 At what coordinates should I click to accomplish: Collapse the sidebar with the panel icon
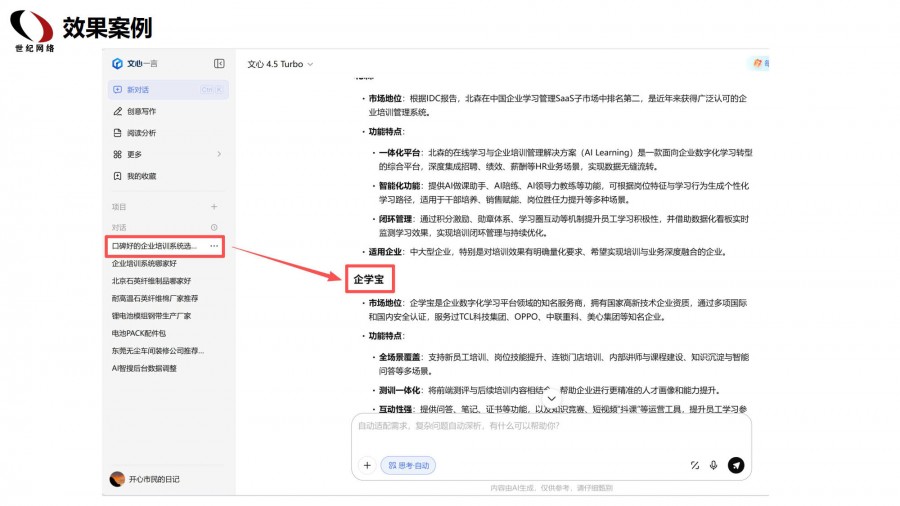tap(219, 64)
